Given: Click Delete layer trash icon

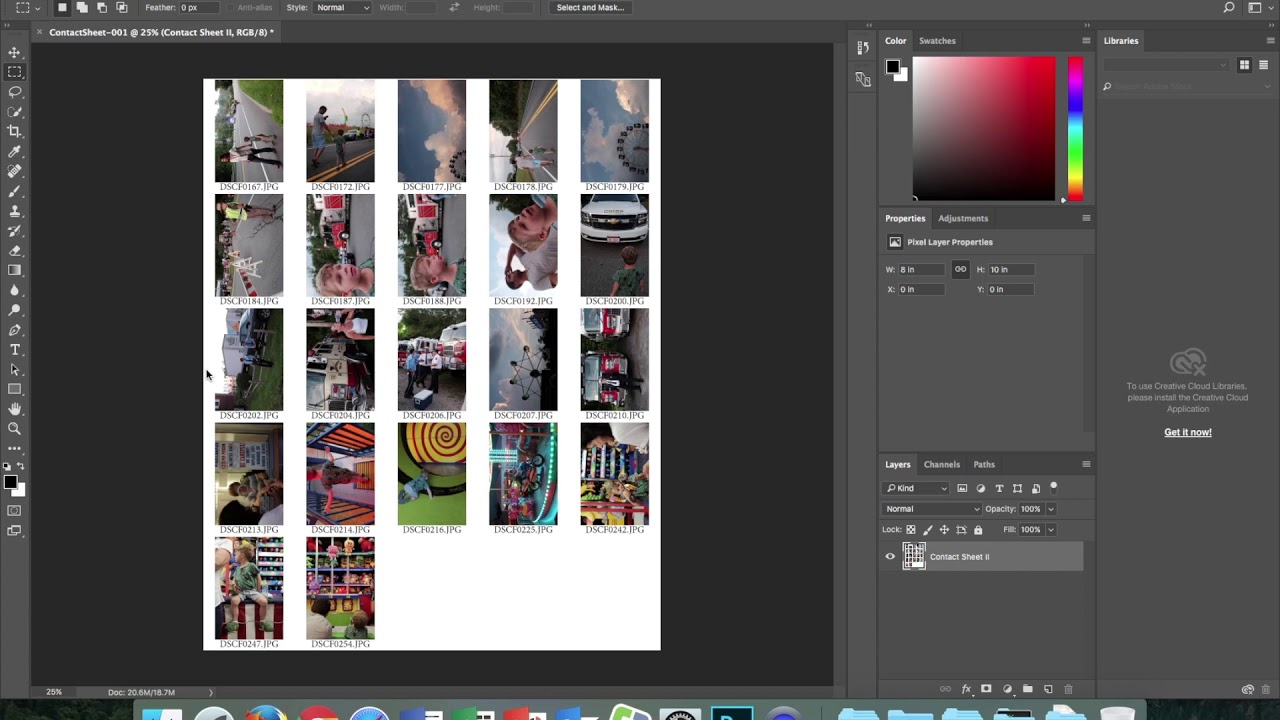Looking at the screenshot, I should click(1068, 689).
